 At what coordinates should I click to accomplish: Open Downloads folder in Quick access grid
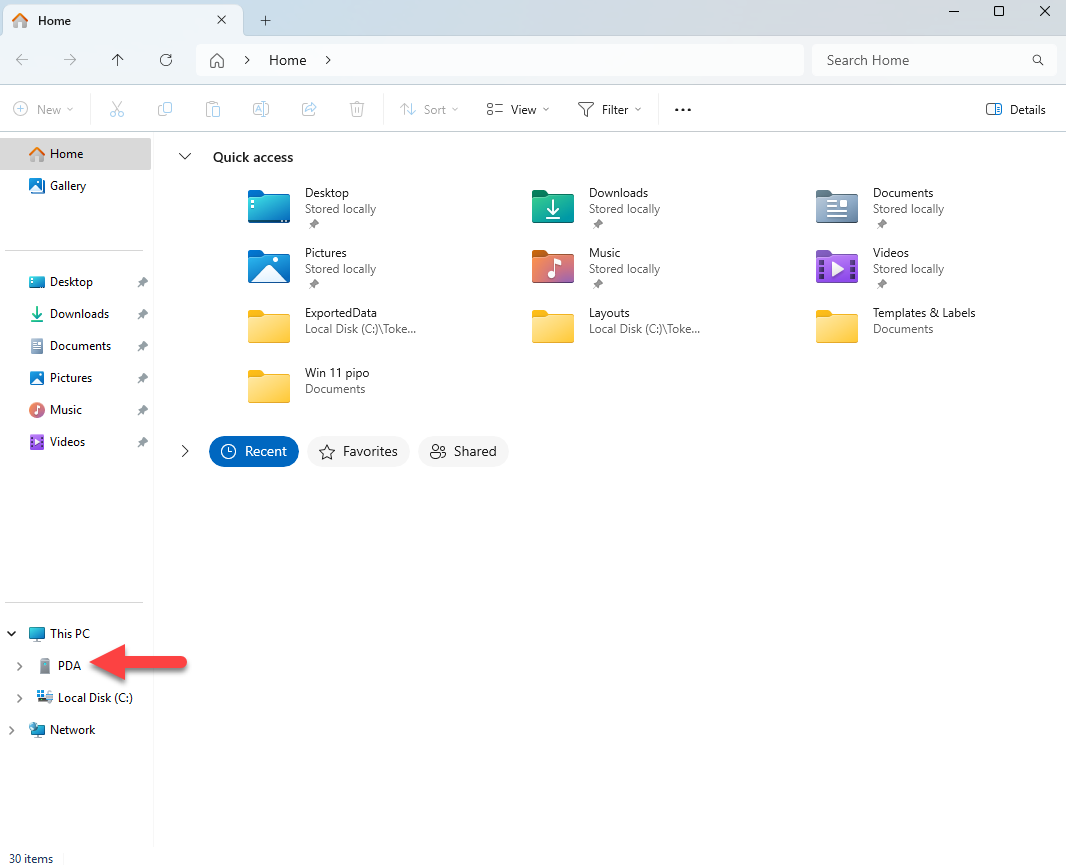point(597,207)
